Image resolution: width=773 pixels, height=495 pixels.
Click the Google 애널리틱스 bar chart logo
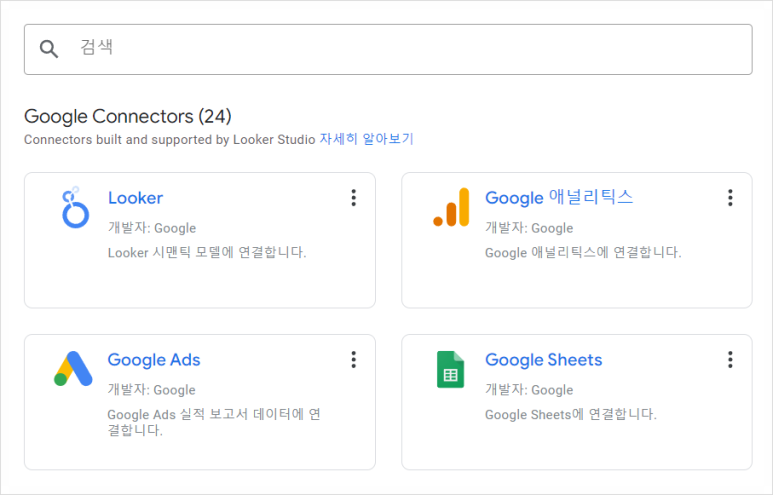coord(451,207)
